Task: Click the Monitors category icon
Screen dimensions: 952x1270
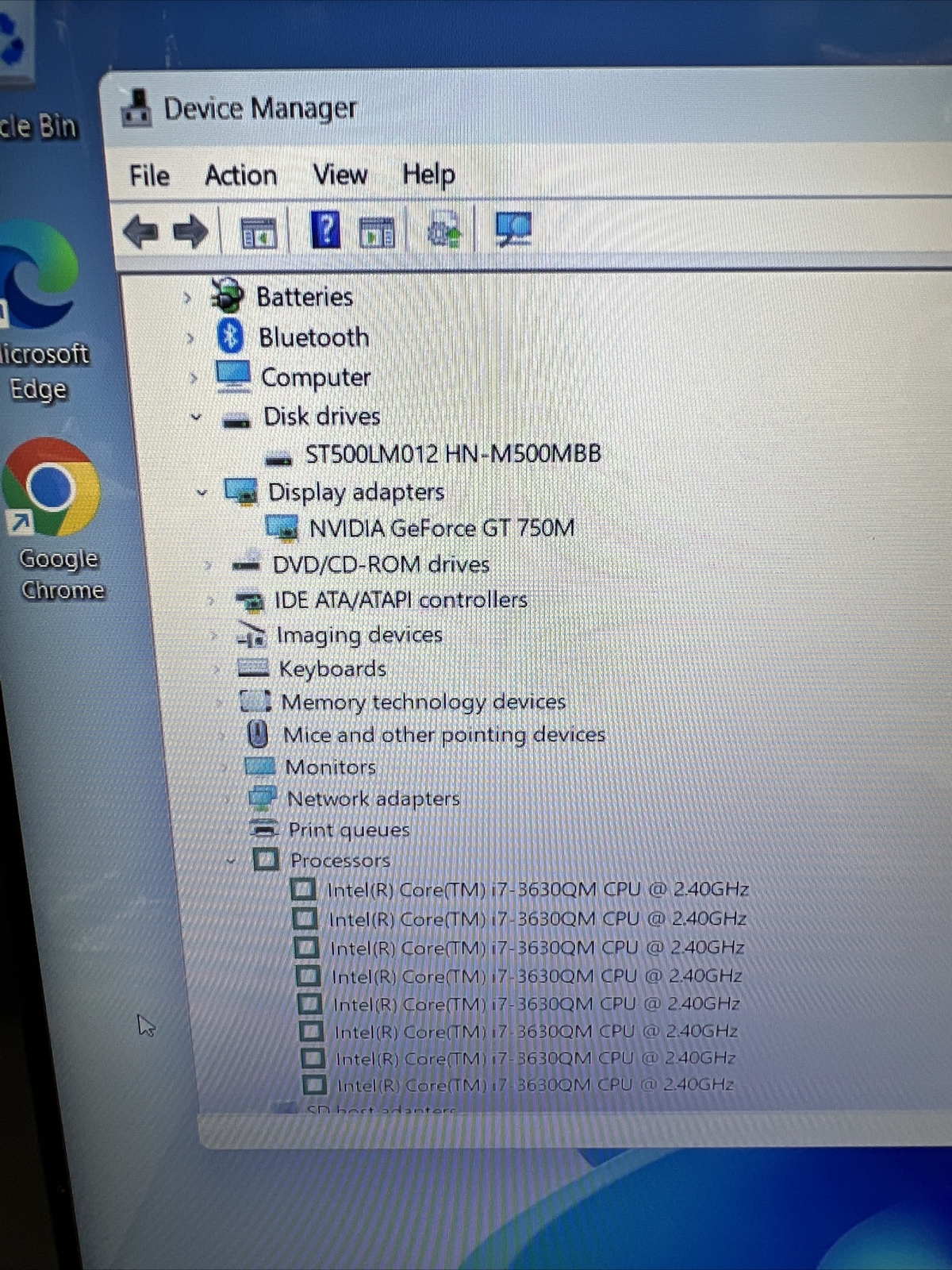Action: [x=260, y=766]
